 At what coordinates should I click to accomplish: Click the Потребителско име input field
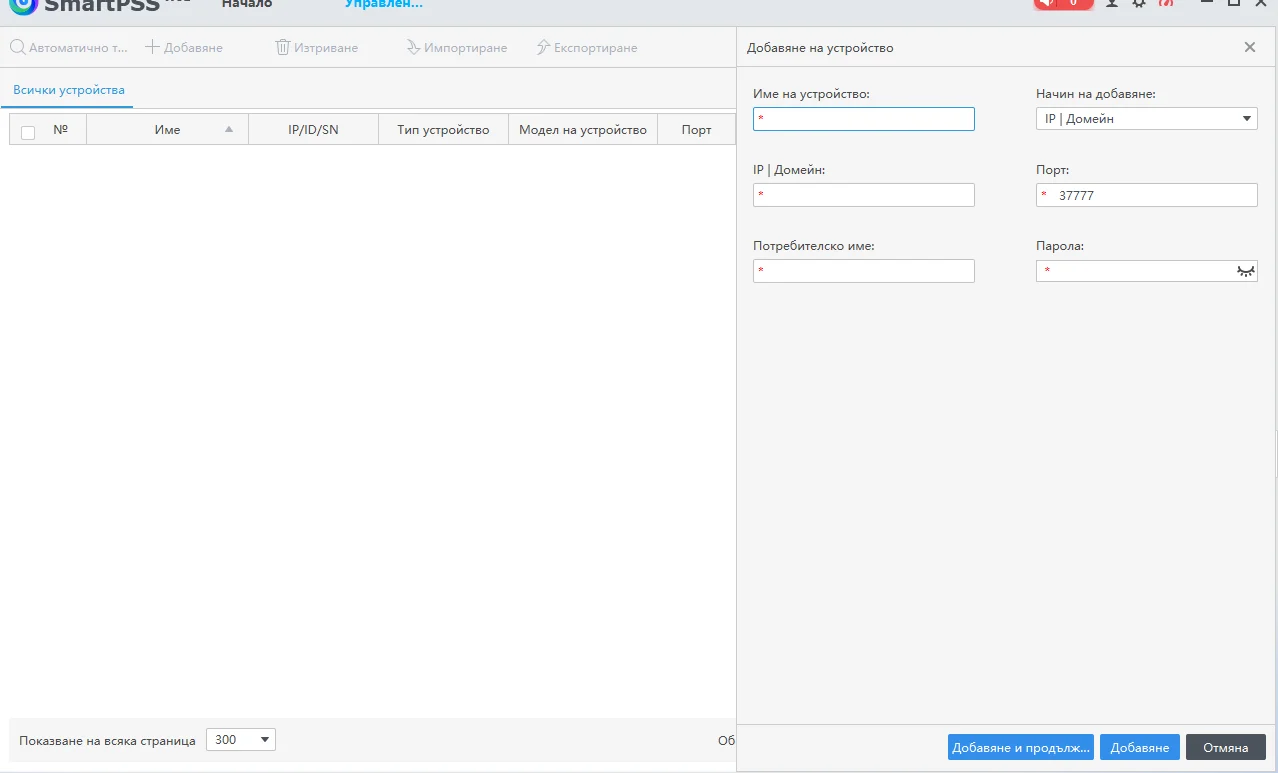point(863,271)
